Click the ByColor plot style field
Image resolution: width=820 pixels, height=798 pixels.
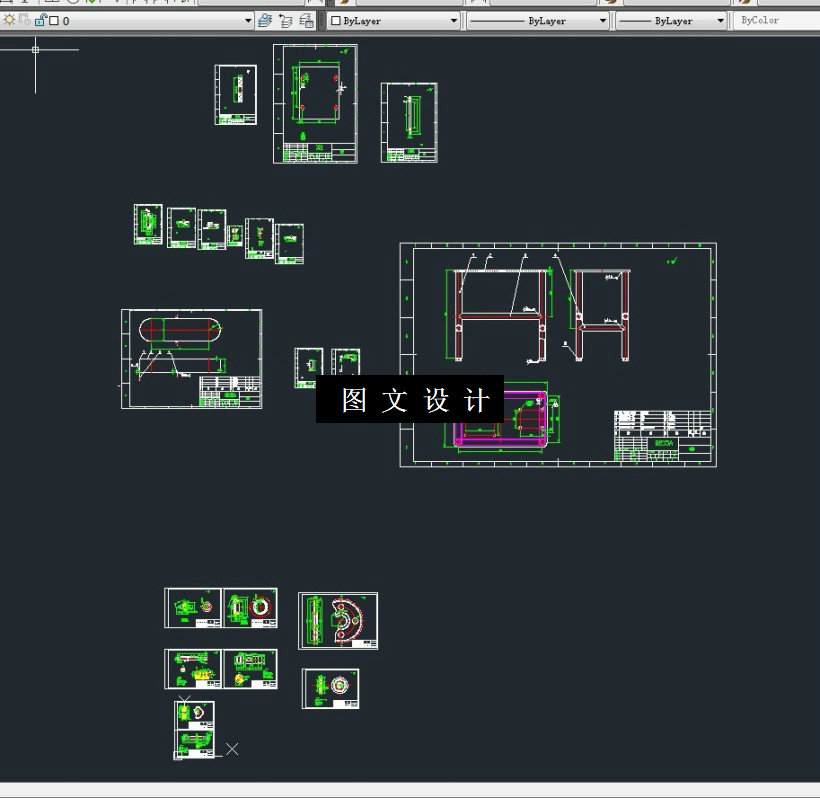[777, 20]
